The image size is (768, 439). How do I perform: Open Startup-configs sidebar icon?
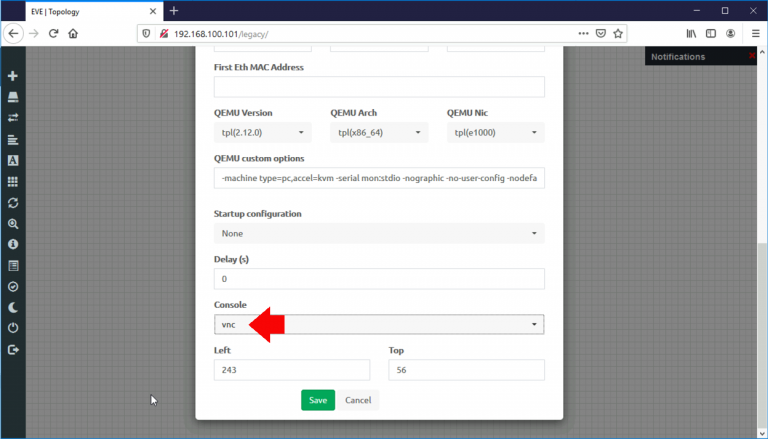tap(13, 140)
